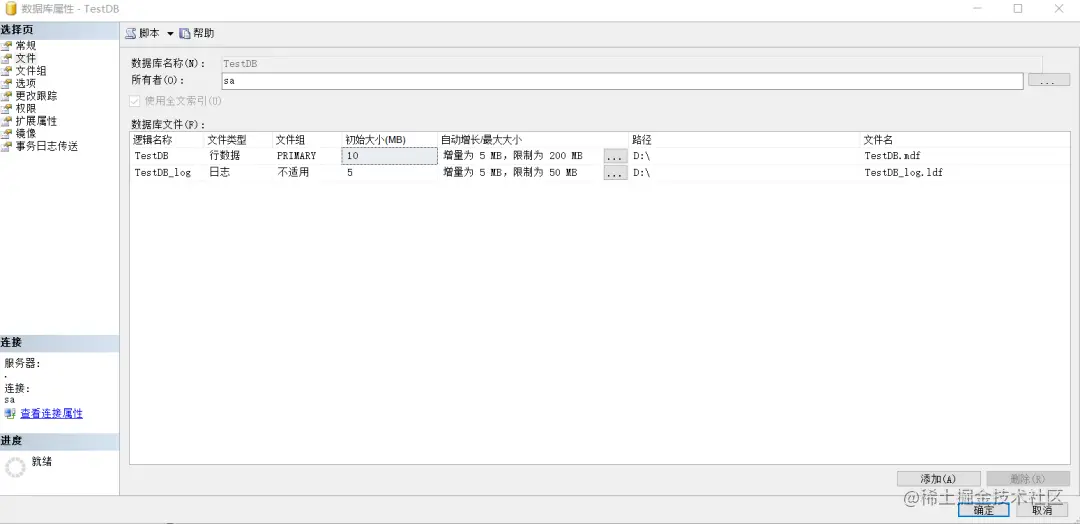Click the 选项 page icon
Viewport: 1080px width, 524px height.
[x=7, y=83]
